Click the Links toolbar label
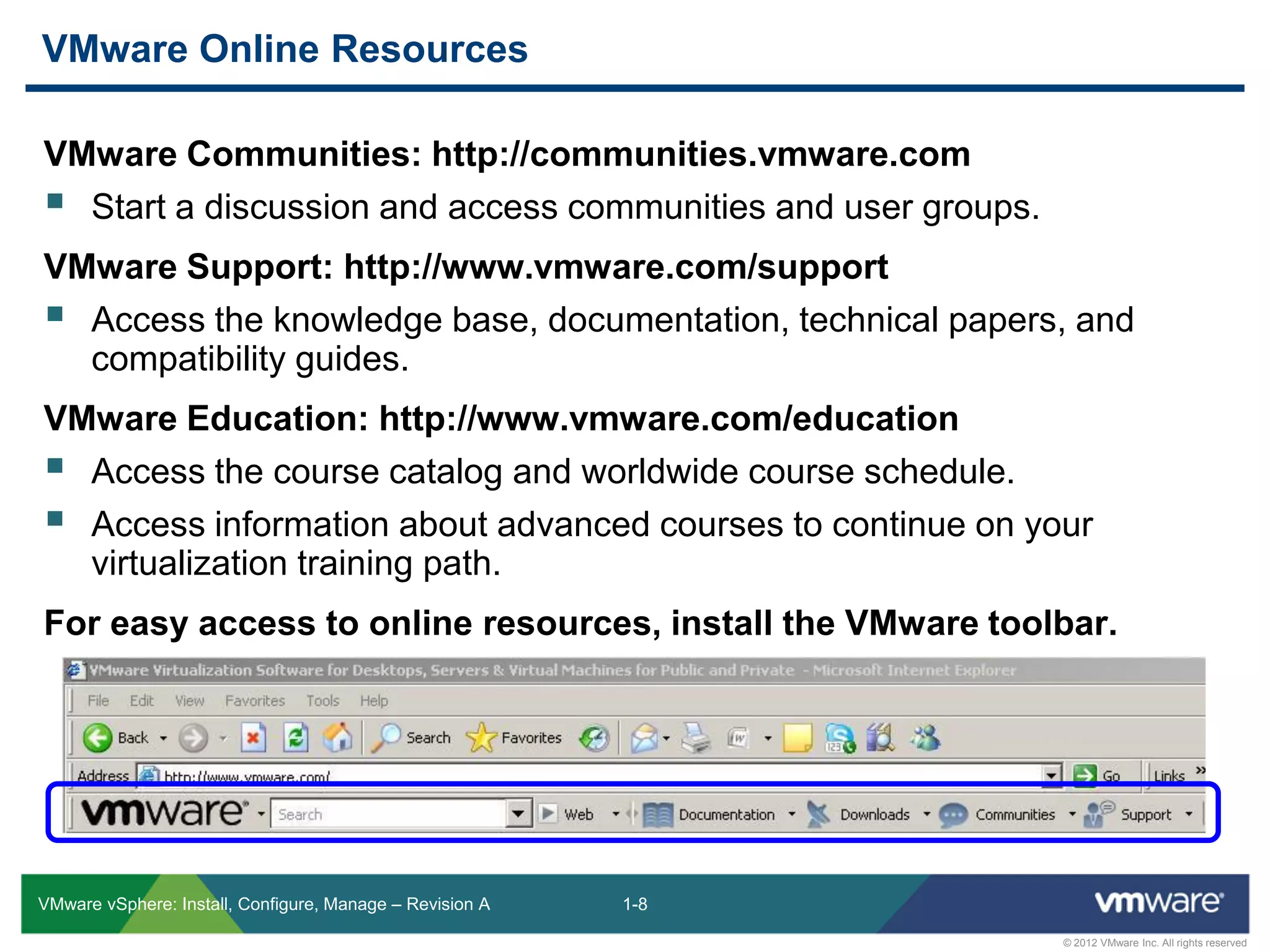The height and width of the screenshot is (952, 1270). tap(1169, 776)
